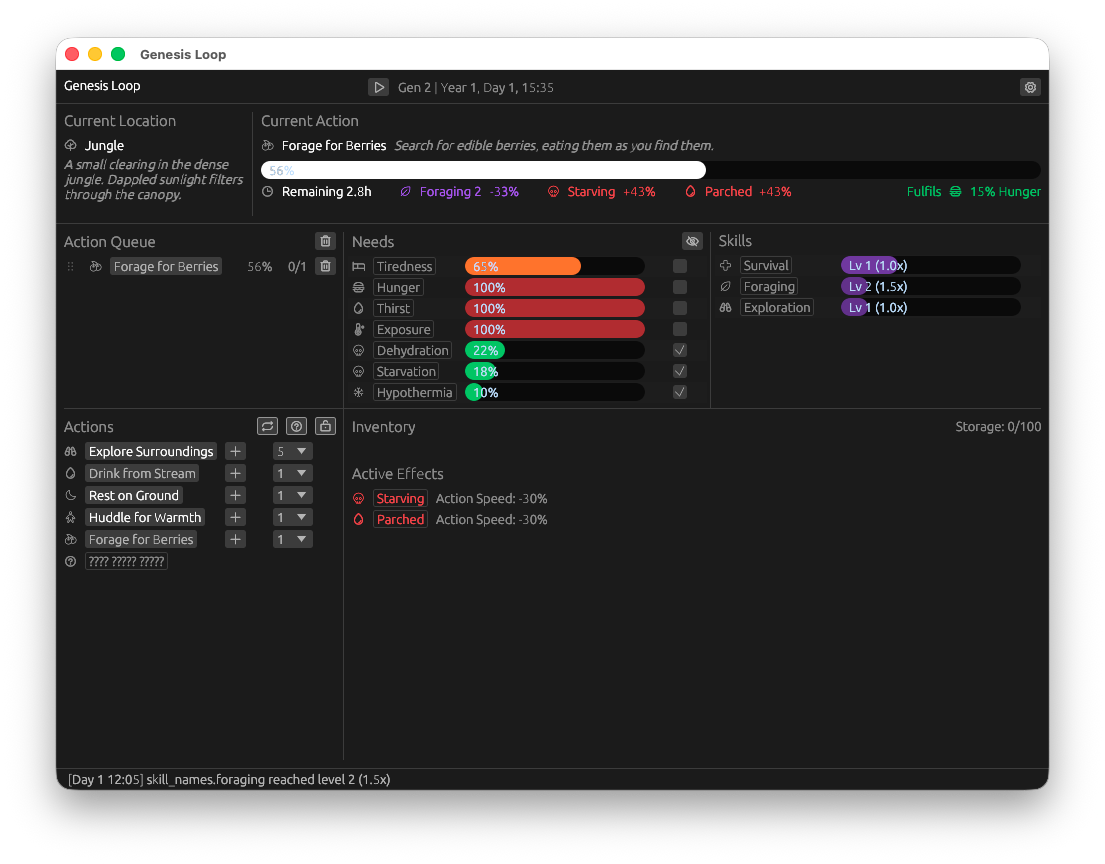Click campfire icon beside Huddle for Warmth
The width and height of the screenshot is (1105, 864).
click(70, 517)
